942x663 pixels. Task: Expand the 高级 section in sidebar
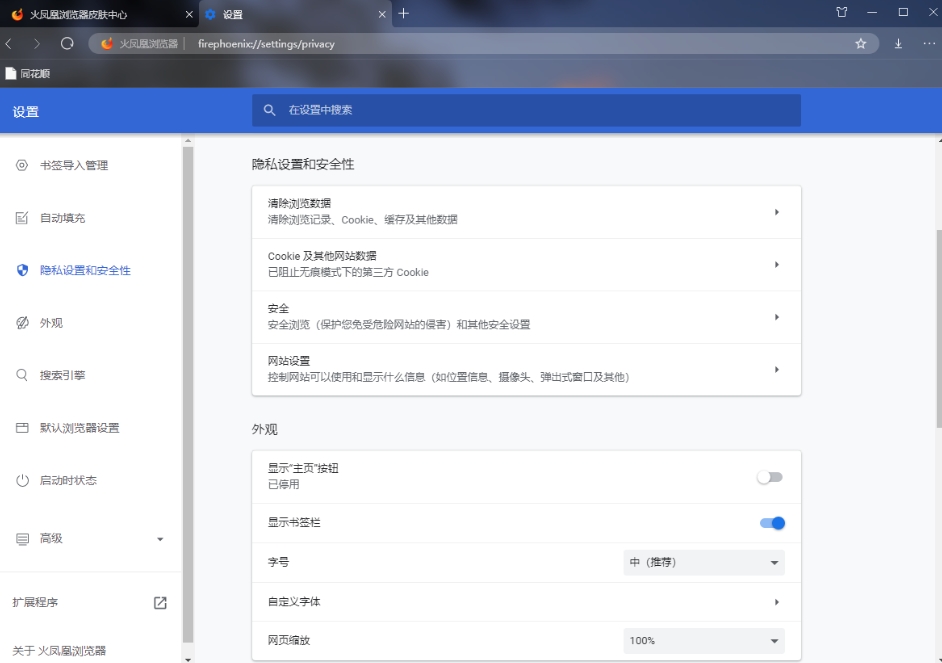(x=90, y=539)
